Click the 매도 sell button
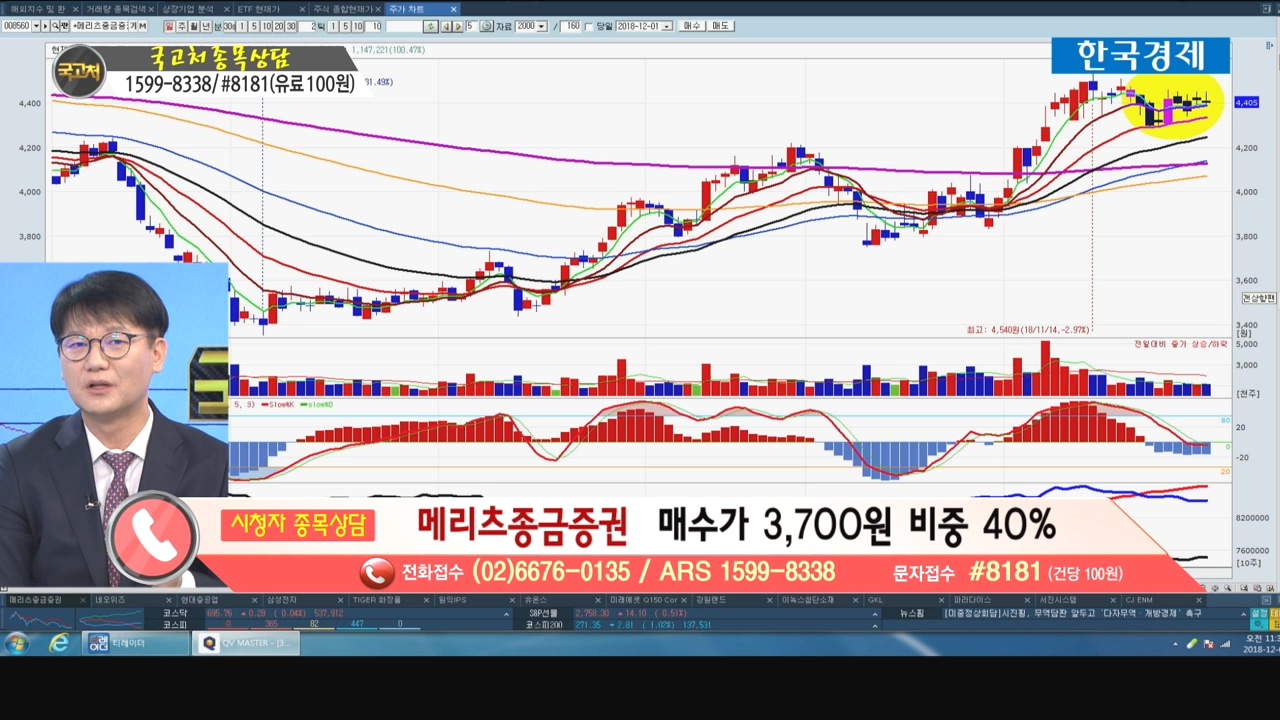The image size is (1280, 720). (720, 26)
